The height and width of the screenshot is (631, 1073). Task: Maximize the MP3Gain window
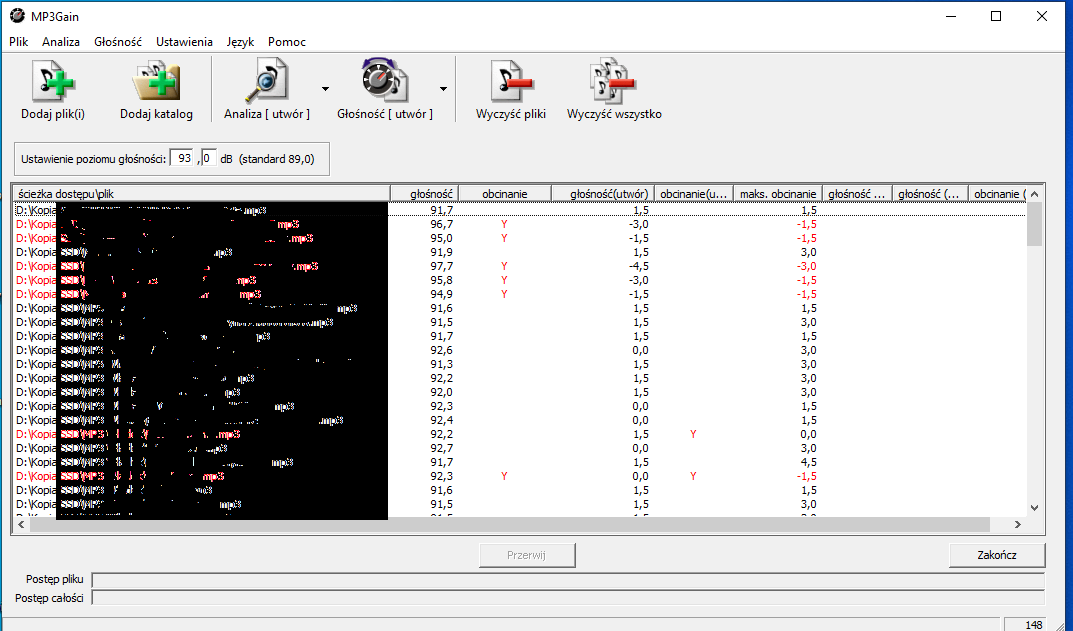[x=996, y=16]
